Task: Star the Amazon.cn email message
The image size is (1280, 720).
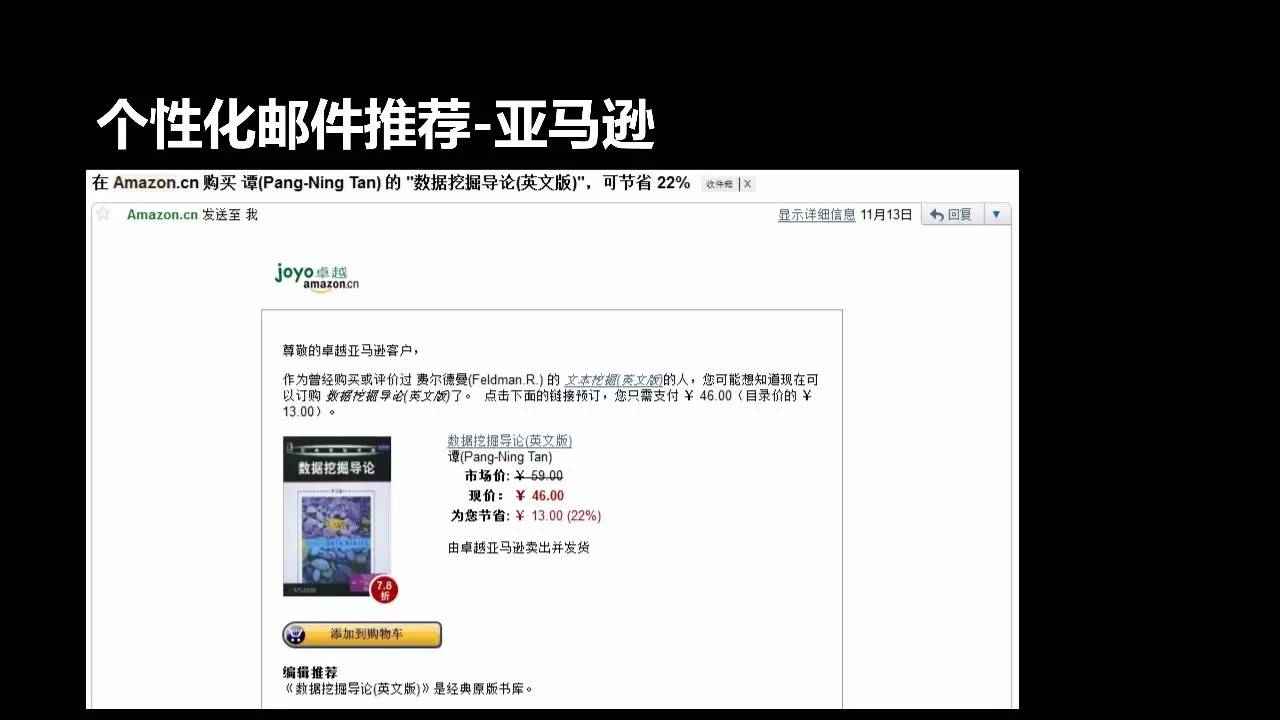Action: (x=102, y=213)
